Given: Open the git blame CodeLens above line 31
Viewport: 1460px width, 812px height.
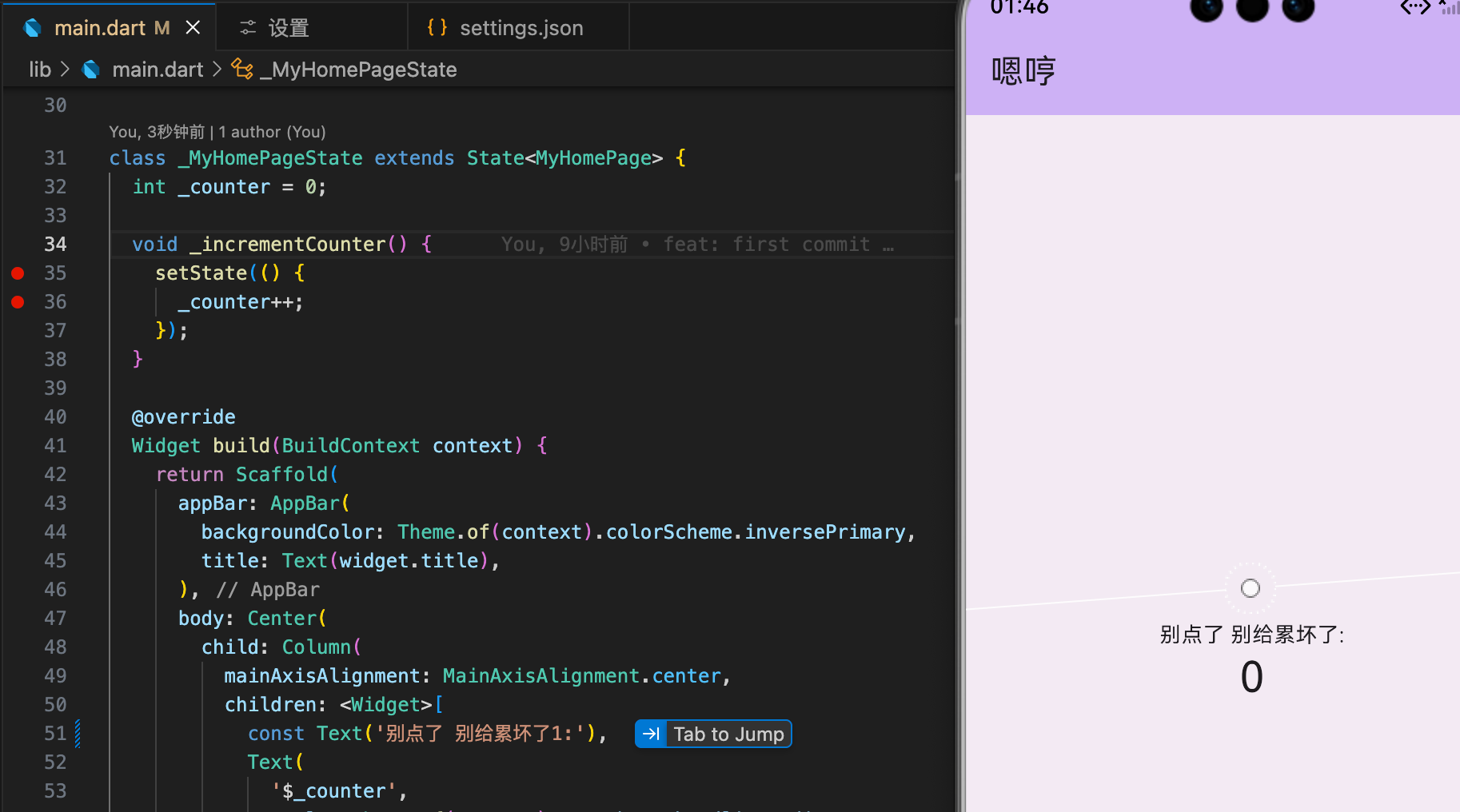Looking at the screenshot, I should coord(217,132).
